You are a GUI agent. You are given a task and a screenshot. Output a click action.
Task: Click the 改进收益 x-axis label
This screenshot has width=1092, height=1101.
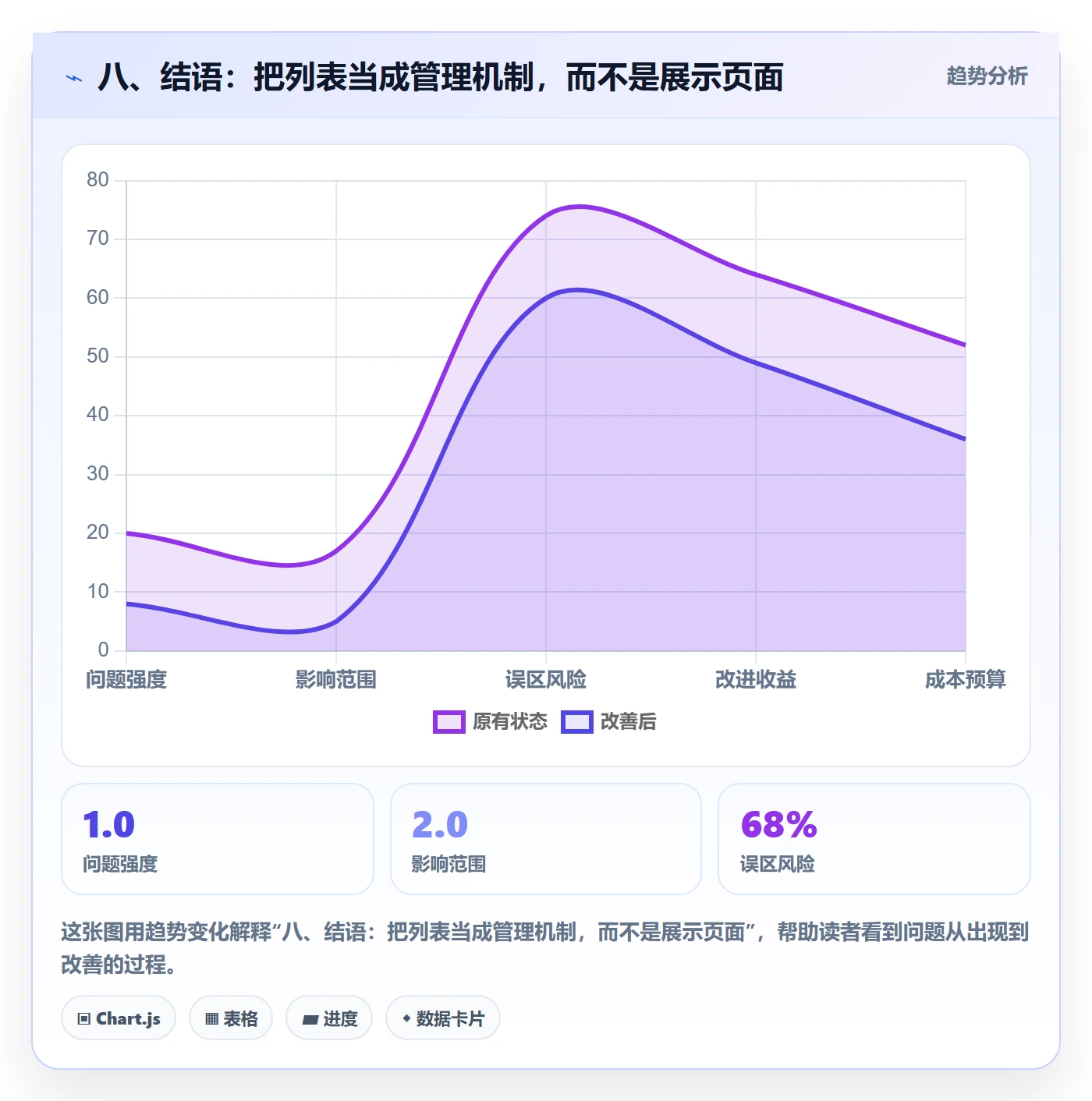coord(756,680)
